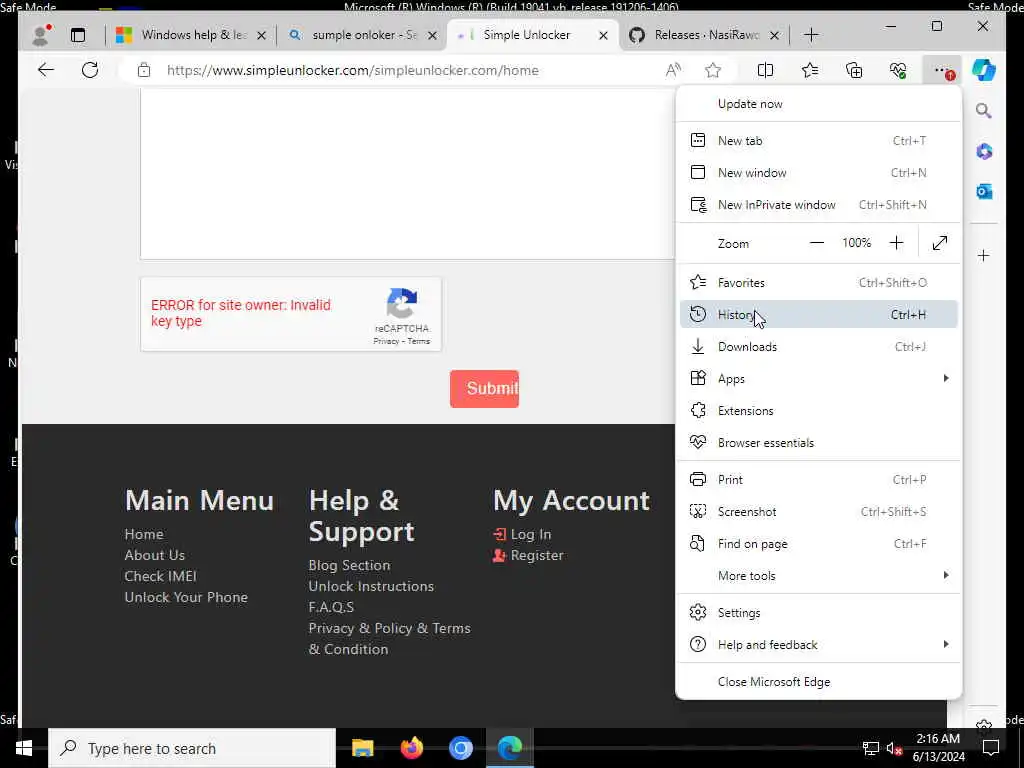Open Favorites list toolbar icon

[810, 70]
